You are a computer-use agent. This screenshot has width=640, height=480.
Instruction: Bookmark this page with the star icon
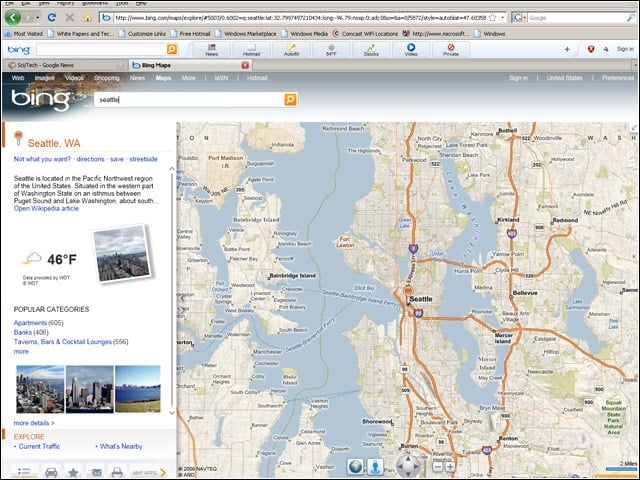pos(493,18)
